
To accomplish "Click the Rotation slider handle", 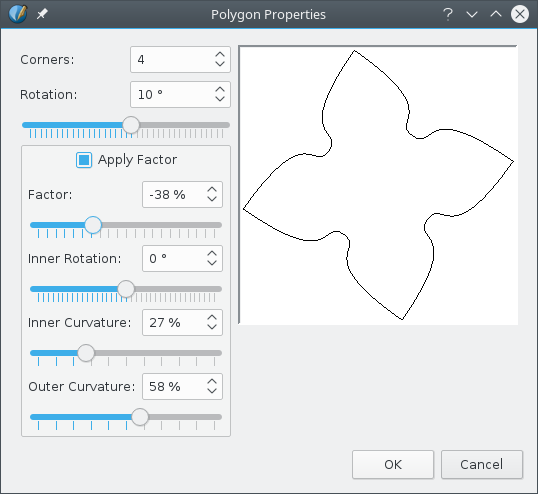I will 131,125.
